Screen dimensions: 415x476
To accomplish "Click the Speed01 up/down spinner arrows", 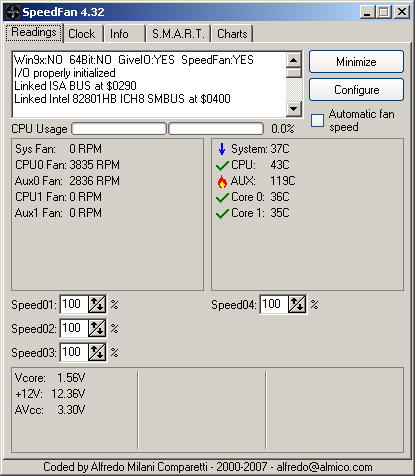I will tap(97, 304).
